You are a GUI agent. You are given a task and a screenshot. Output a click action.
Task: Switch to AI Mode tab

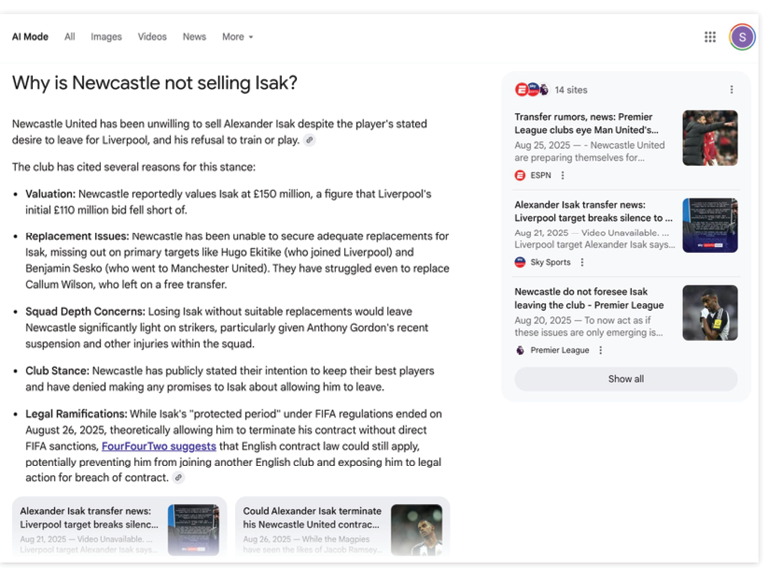point(30,37)
